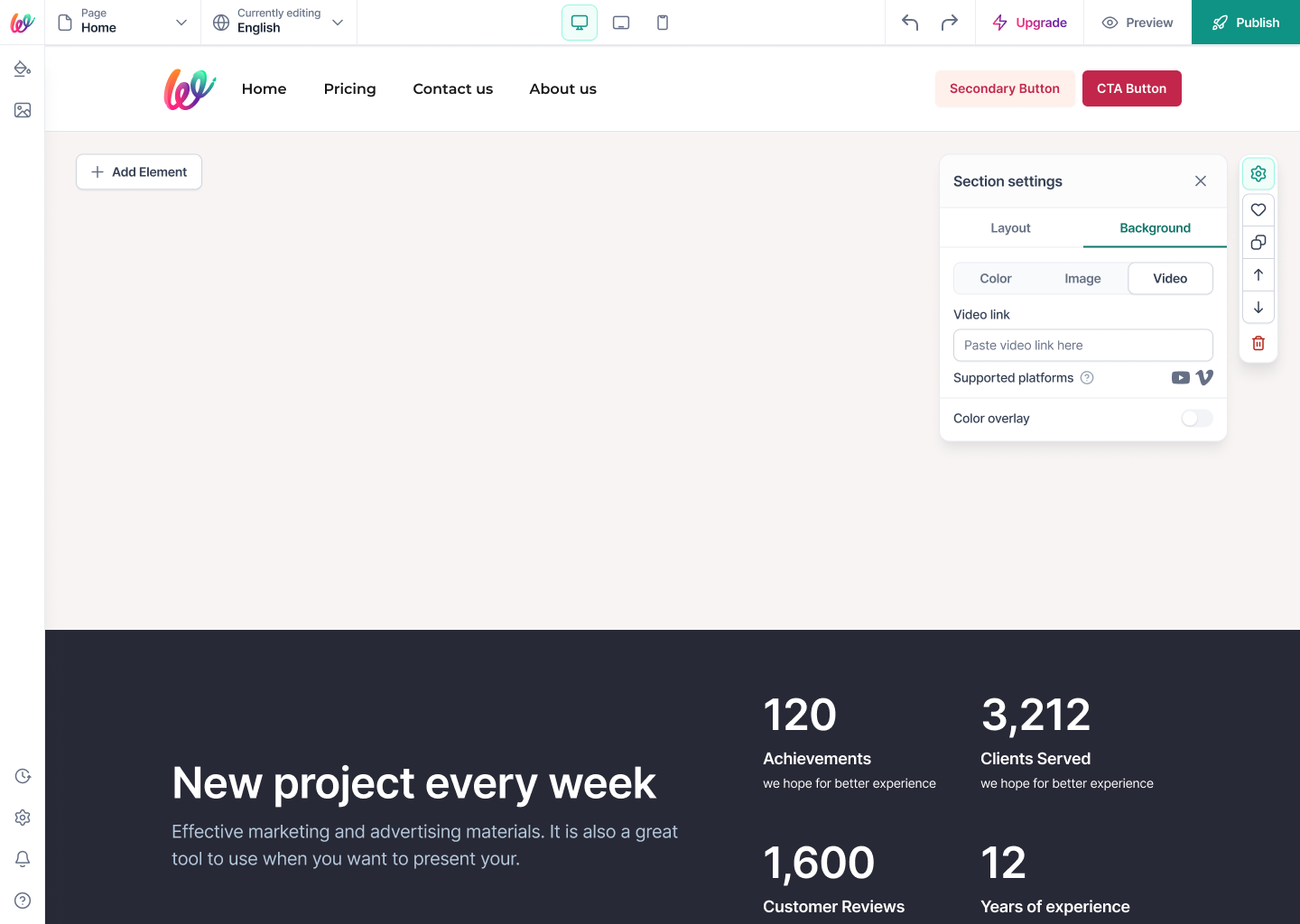
Task: Open the Page Home dropdown
Action: click(123, 23)
